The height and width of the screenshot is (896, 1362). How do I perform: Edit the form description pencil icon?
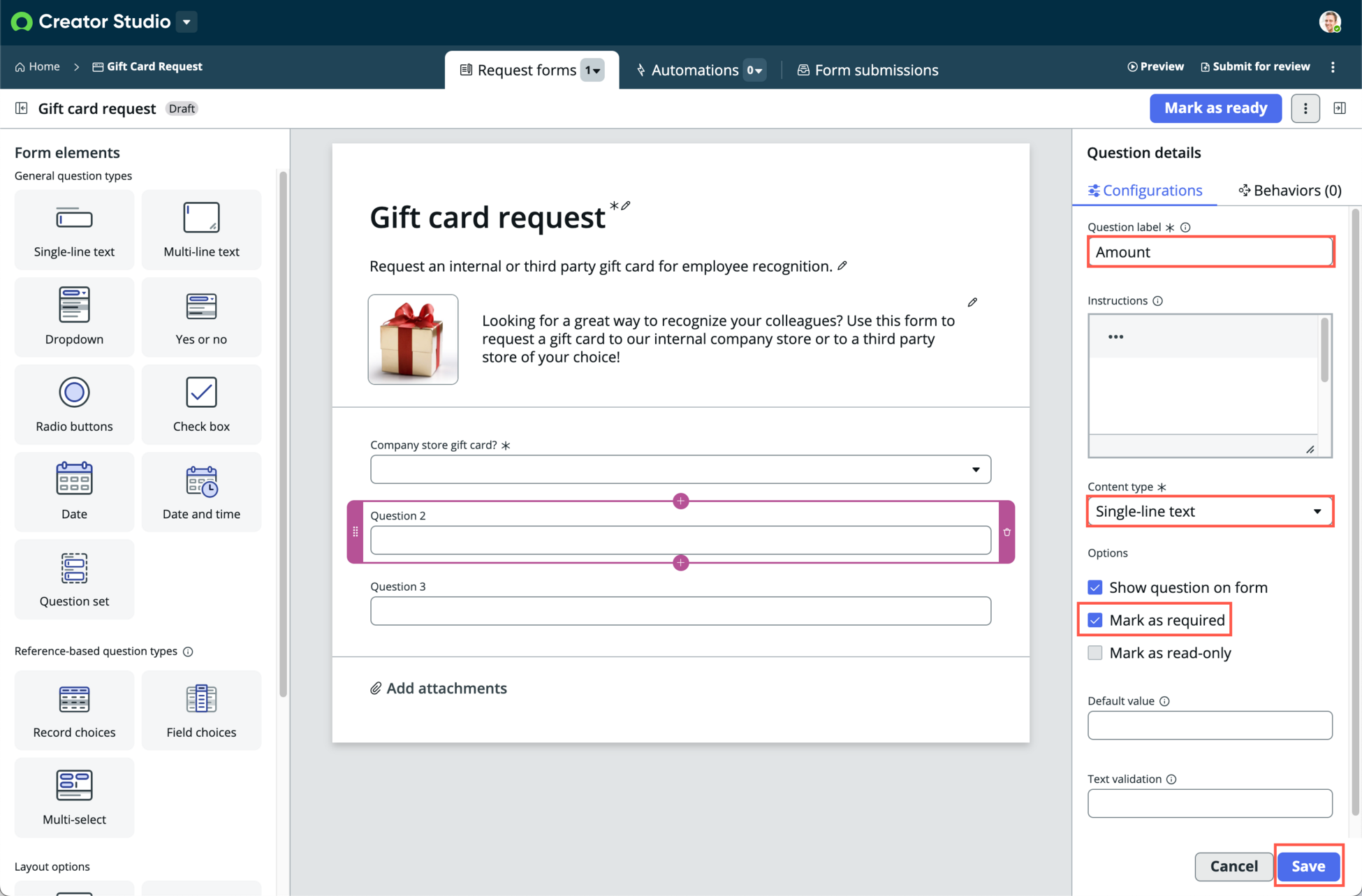click(842, 265)
